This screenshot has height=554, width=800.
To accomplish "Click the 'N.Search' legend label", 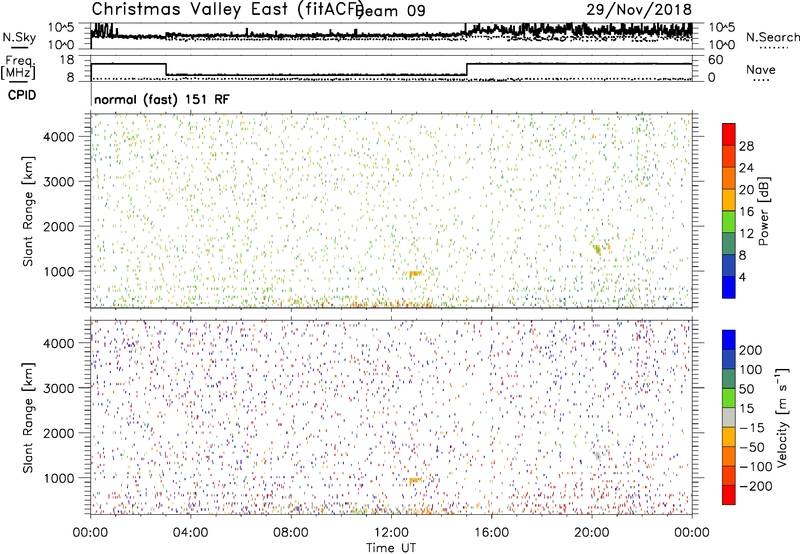I will (772, 37).
